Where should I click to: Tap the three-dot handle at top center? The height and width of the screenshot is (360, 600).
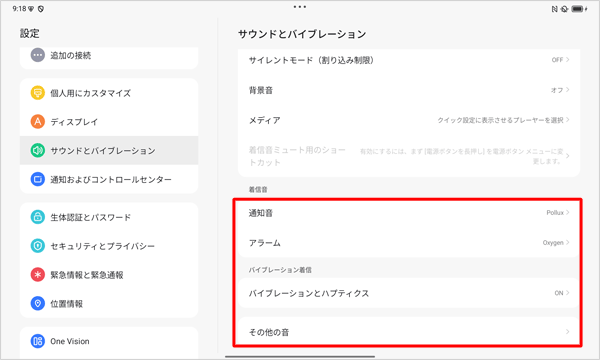pos(300,7)
